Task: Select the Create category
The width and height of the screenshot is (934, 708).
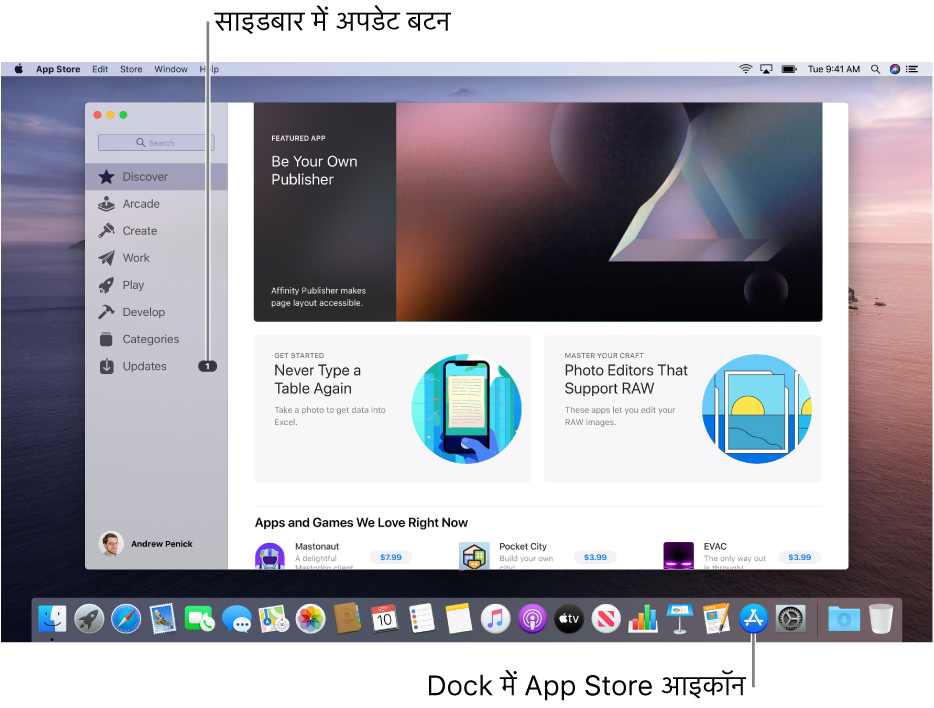Action: pos(156,230)
